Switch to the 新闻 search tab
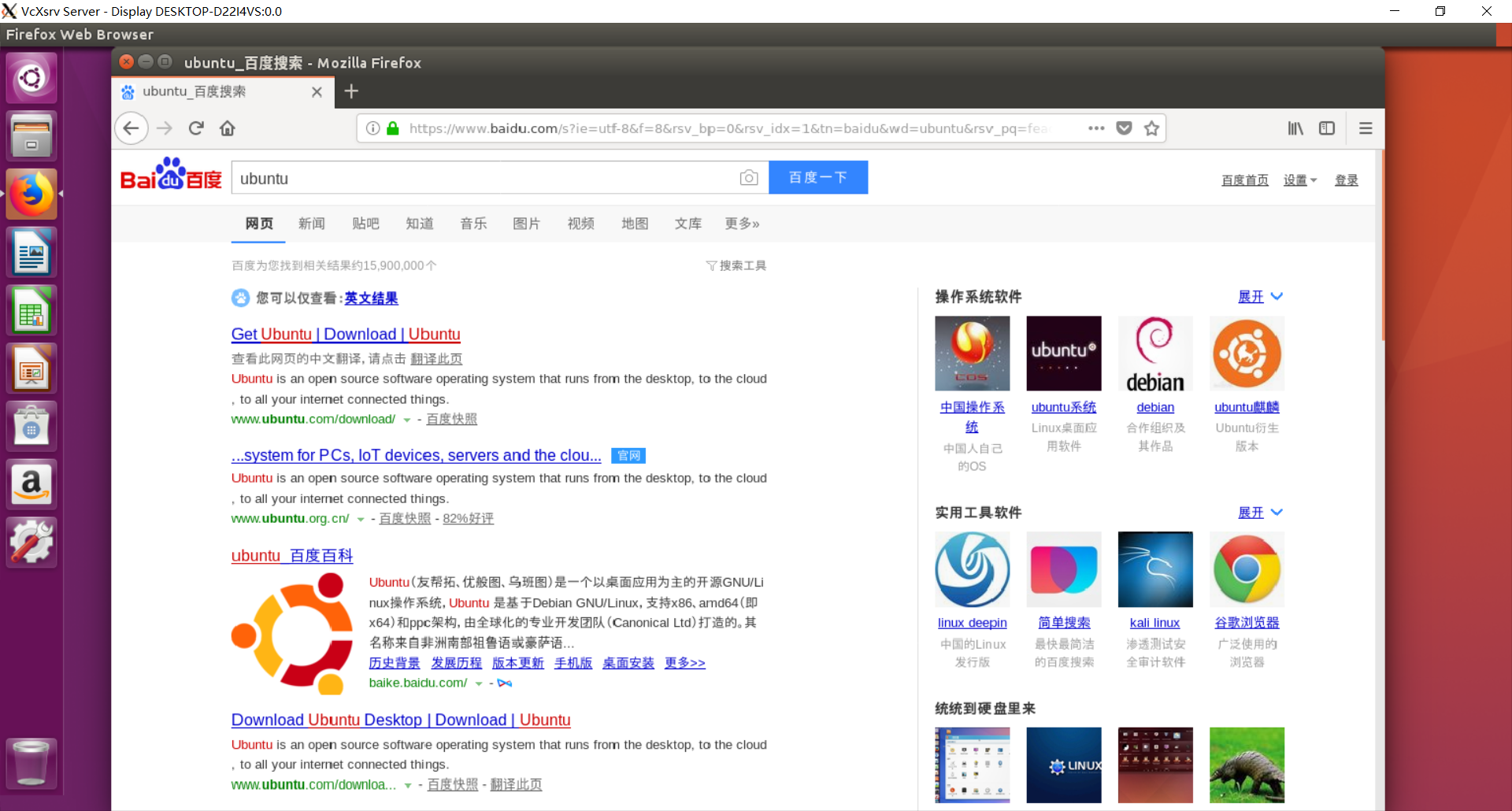The image size is (1512, 811). (312, 224)
